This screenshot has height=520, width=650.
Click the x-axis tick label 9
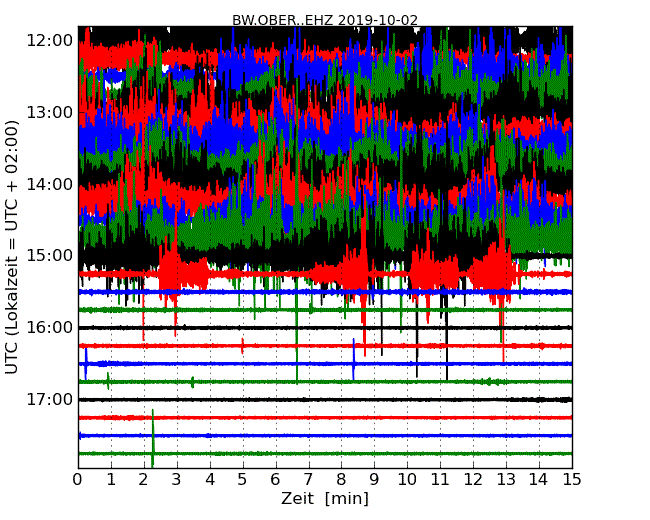[x=374, y=479]
